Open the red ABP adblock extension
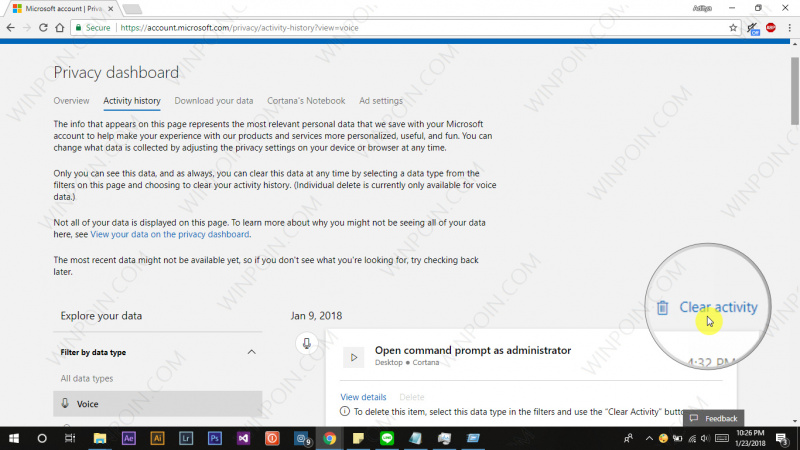 coord(770,28)
